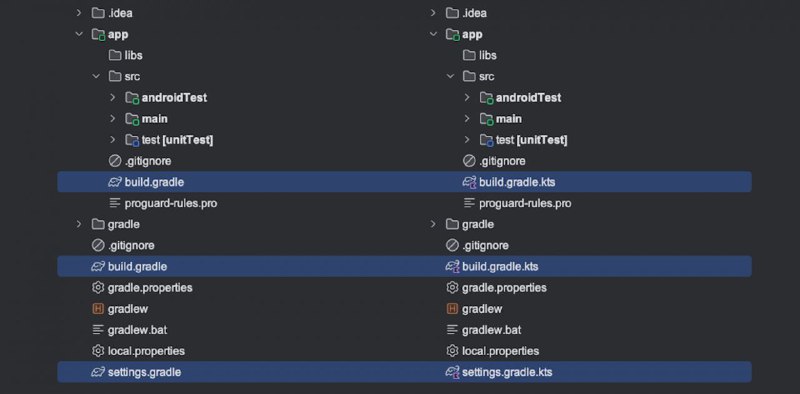Select libs folder in left tree

point(133,55)
